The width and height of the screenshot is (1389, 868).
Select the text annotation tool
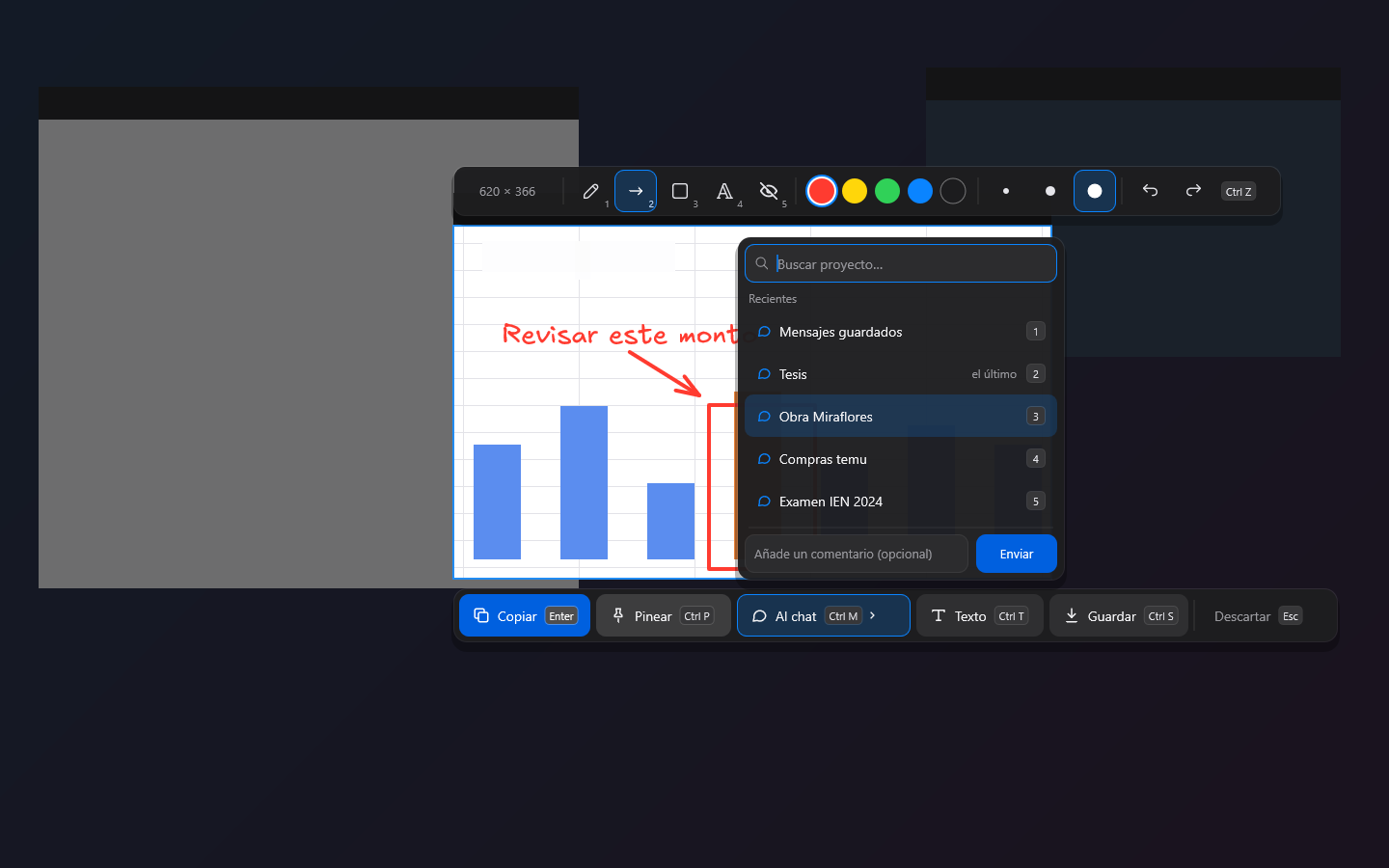[724, 191]
